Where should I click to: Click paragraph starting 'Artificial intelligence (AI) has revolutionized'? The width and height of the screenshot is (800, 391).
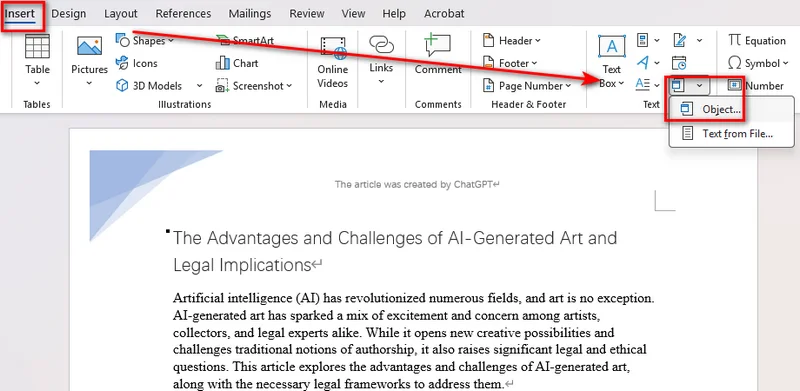tap(414, 340)
